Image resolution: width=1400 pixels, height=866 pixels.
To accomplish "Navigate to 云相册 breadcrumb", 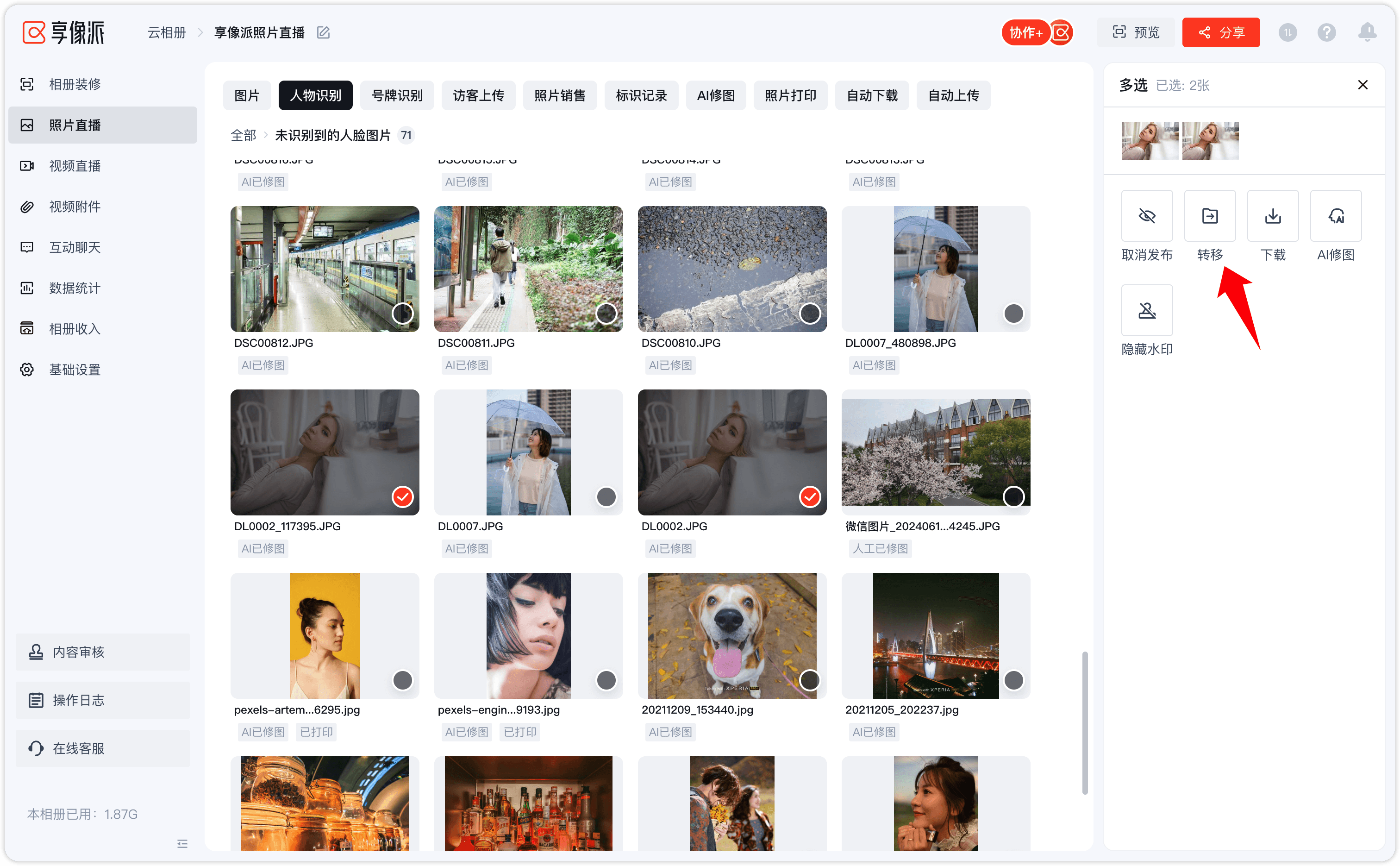I will tap(167, 32).
